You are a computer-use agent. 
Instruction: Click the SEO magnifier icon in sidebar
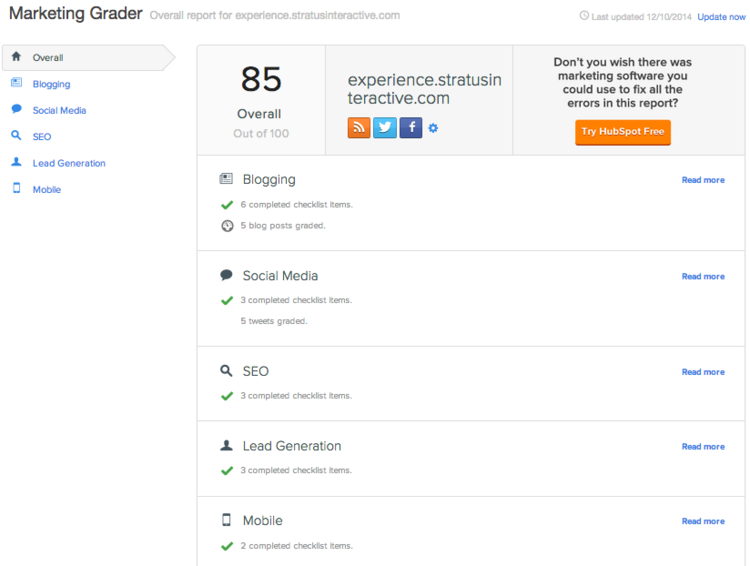coord(16,135)
